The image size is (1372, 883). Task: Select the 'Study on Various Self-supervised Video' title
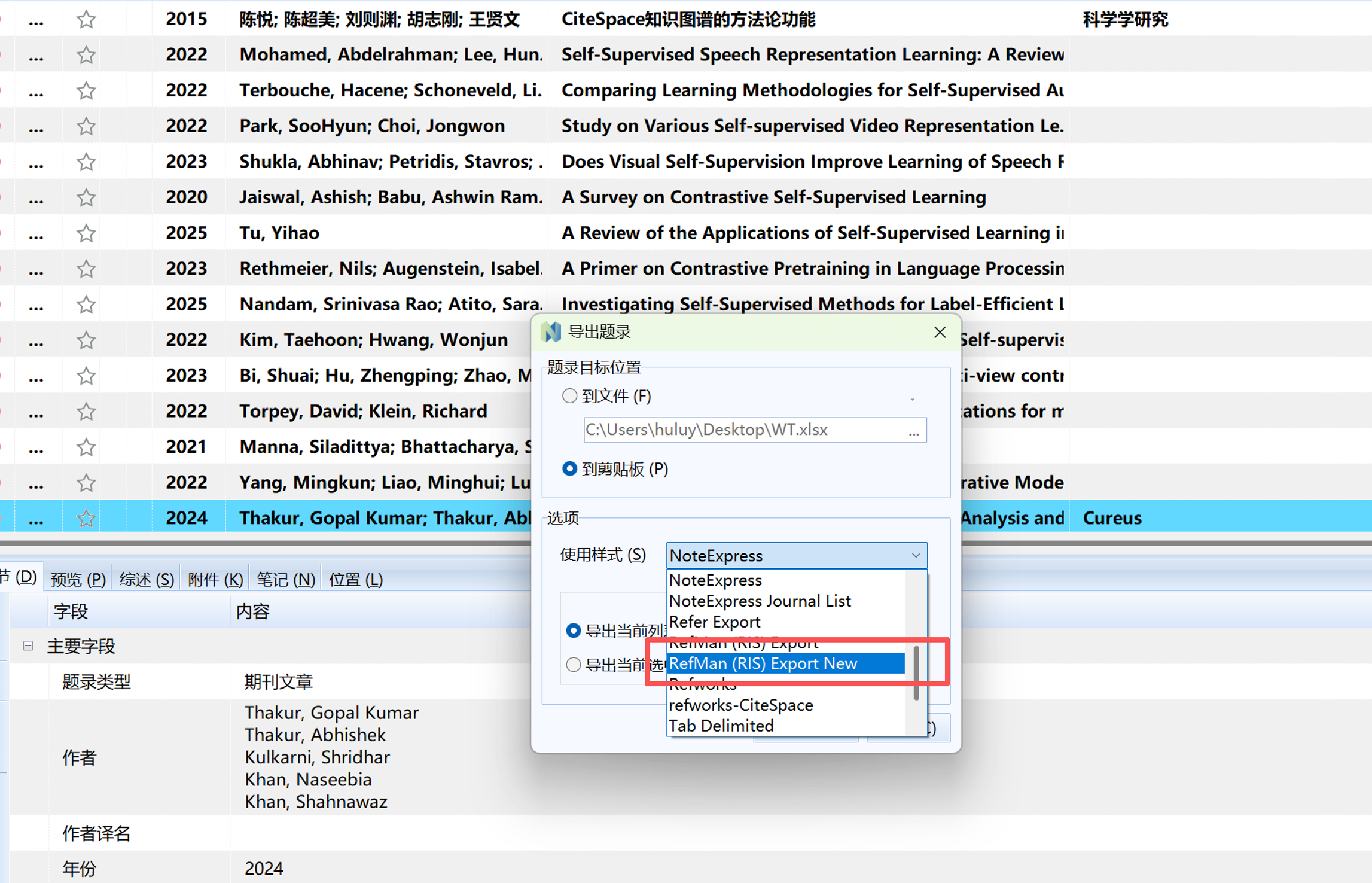812,126
